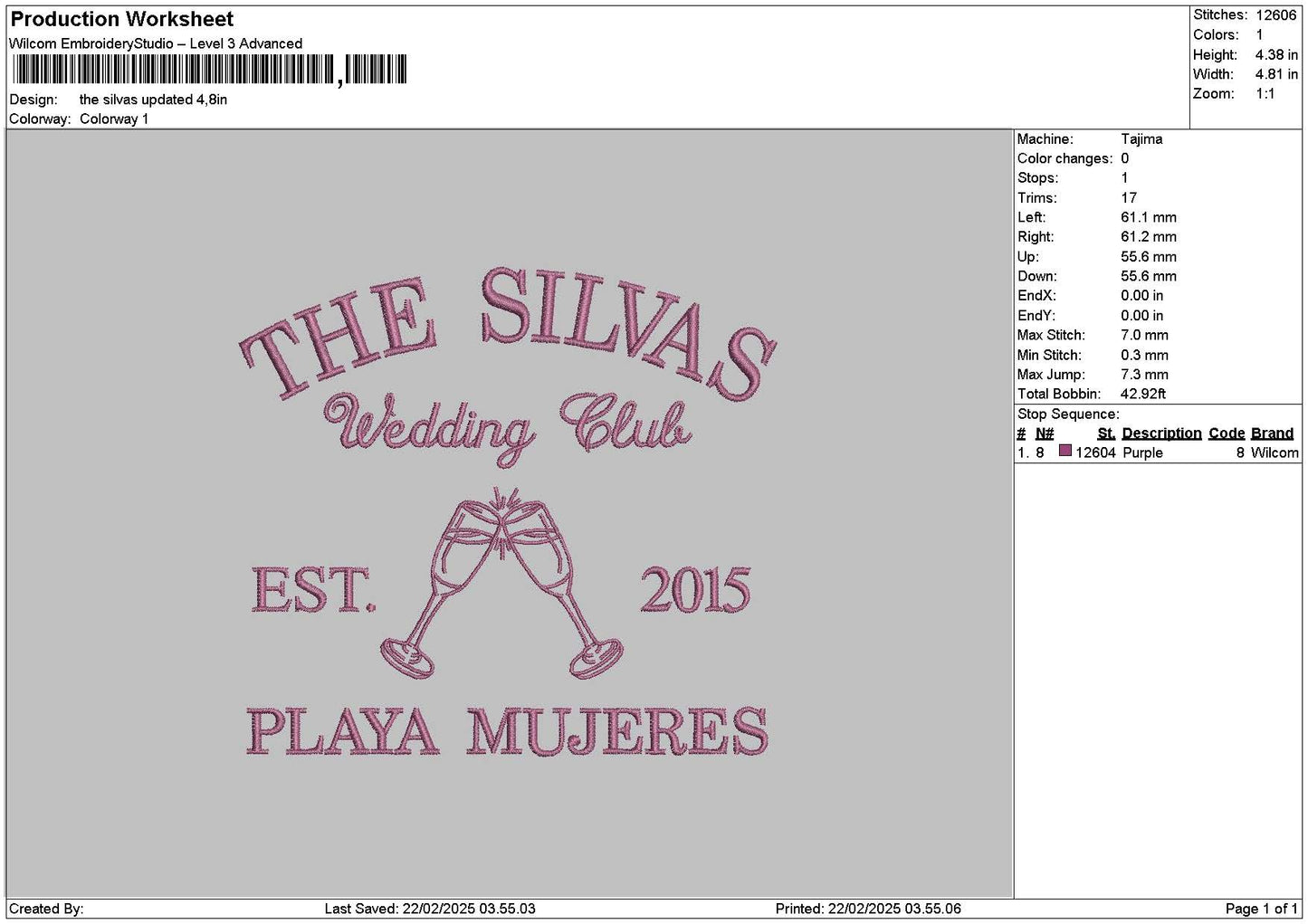Click the 'Printed: 22/02/2025 03.55.06' text
The height and width of the screenshot is (924, 1308).
pyautogui.click(x=868, y=909)
